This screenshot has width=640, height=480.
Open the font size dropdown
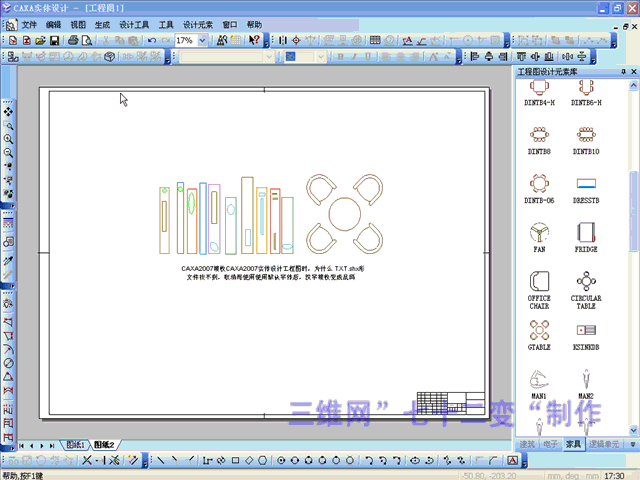(321, 56)
